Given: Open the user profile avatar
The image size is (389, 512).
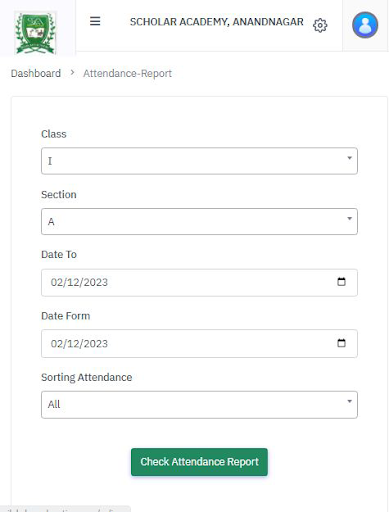Looking at the screenshot, I should pos(365,25).
